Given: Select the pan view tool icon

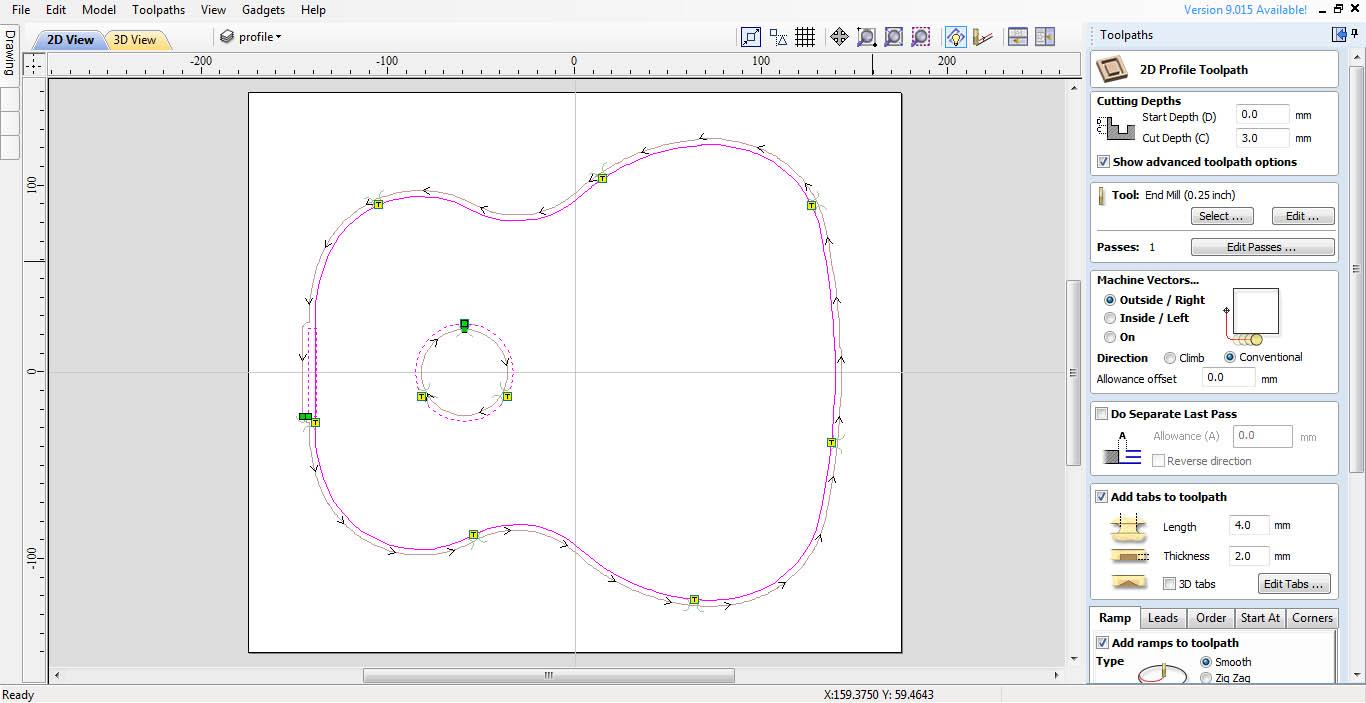Looking at the screenshot, I should point(839,37).
